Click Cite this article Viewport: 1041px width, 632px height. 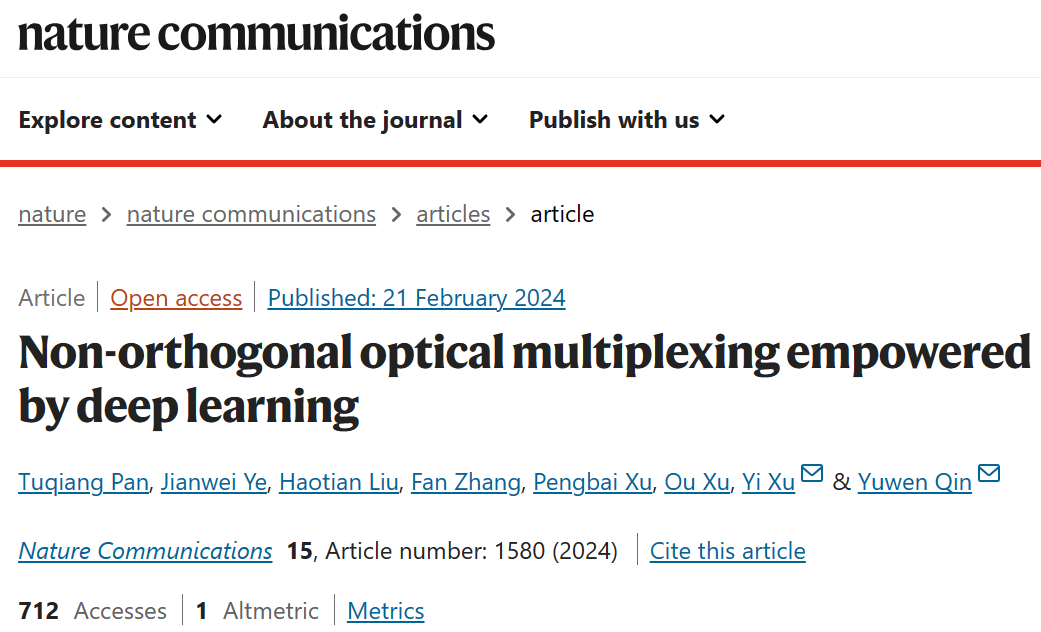(x=727, y=551)
